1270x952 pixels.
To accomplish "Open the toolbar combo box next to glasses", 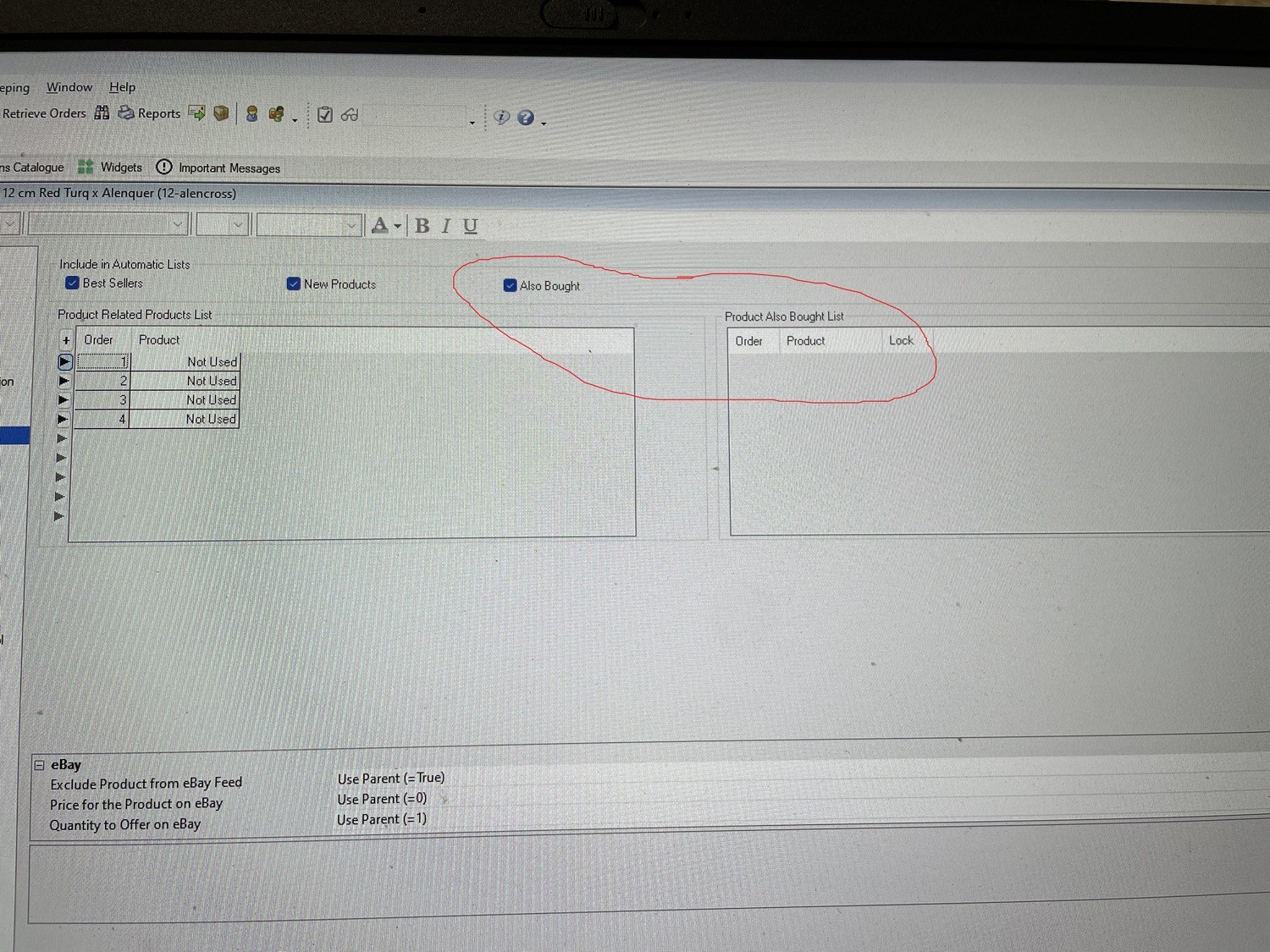I will 472,121.
